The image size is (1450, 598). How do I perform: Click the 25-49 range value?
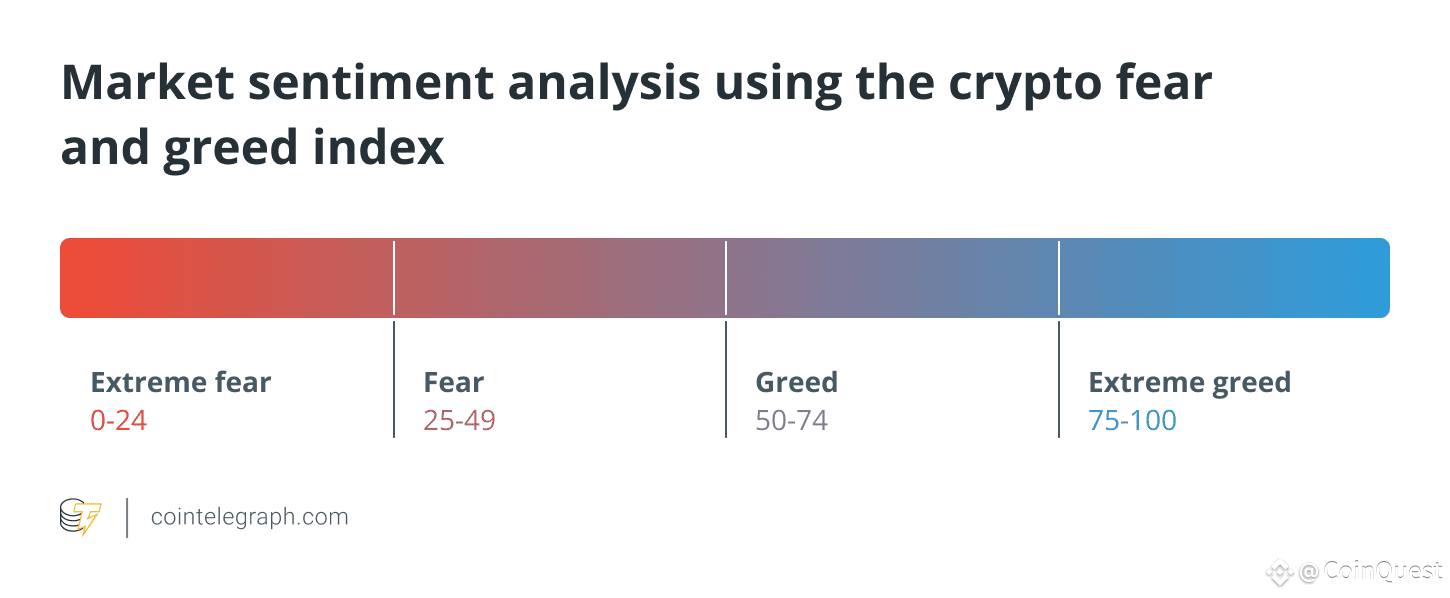coord(460,421)
